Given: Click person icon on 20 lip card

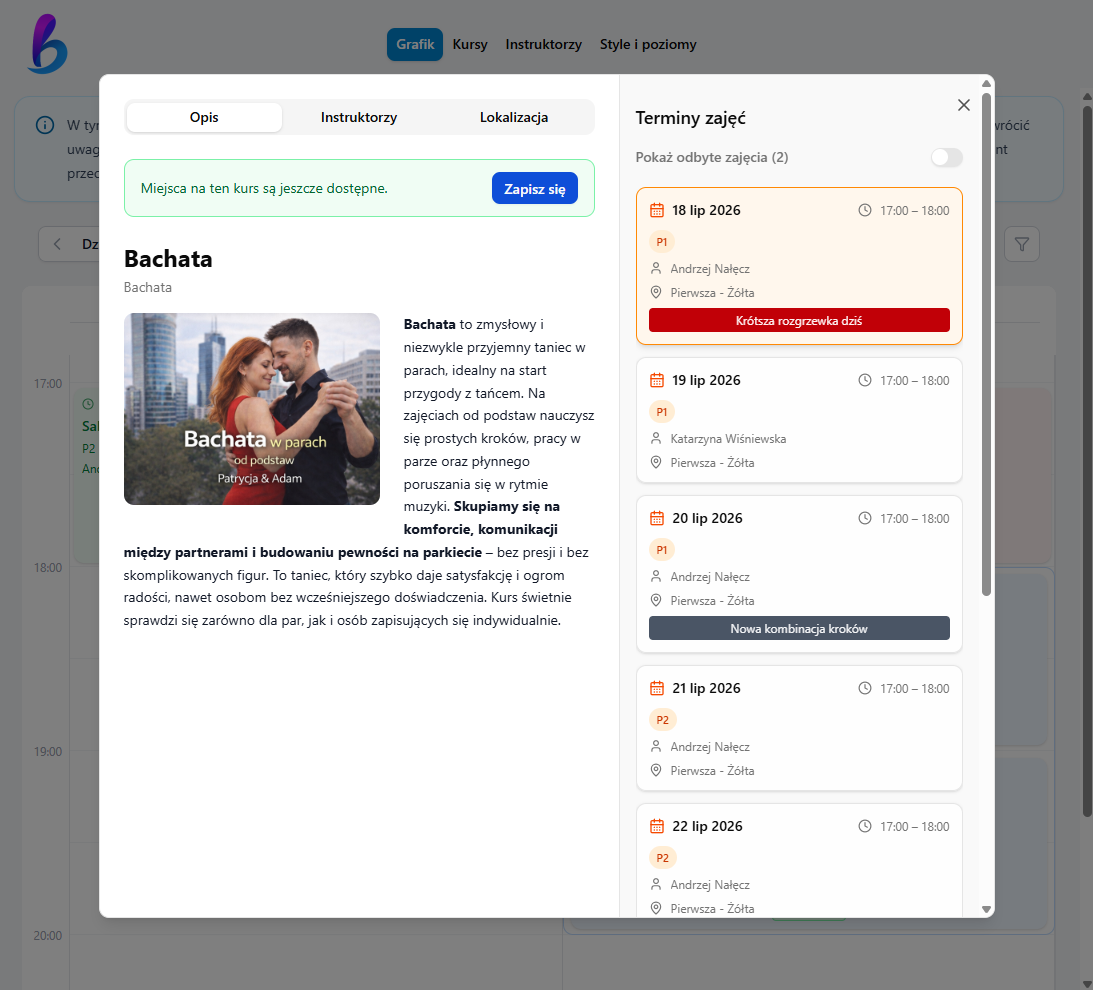Looking at the screenshot, I should coord(656,577).
